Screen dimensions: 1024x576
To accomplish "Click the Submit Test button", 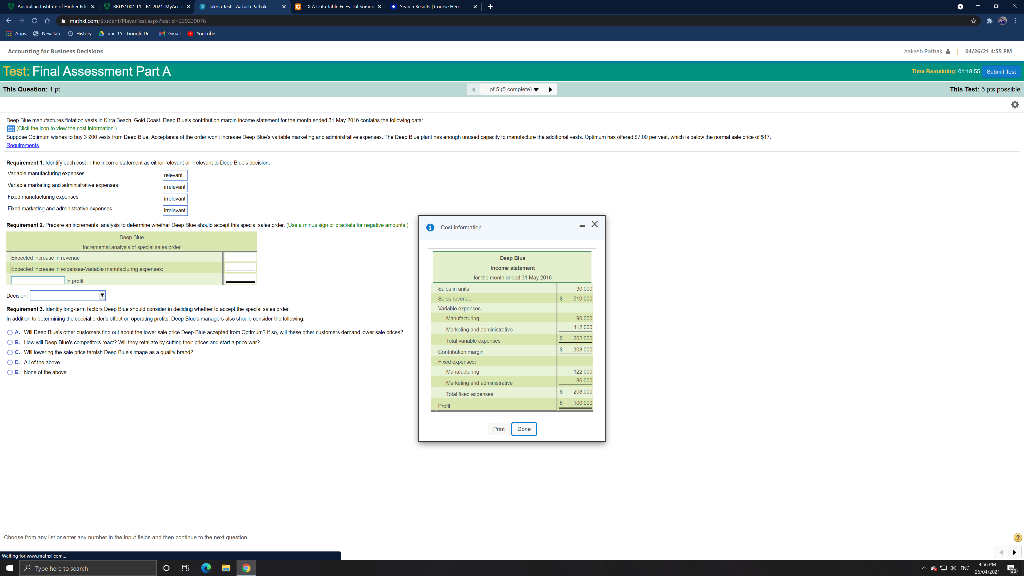I will click(x=1001, y=72).
